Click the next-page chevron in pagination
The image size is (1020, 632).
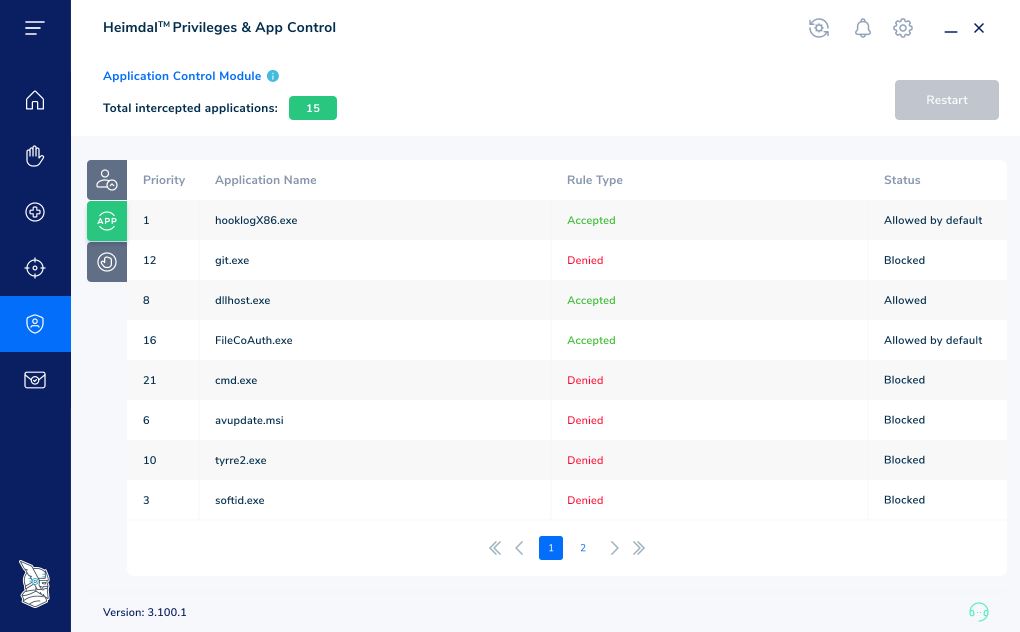pos(614,548)
